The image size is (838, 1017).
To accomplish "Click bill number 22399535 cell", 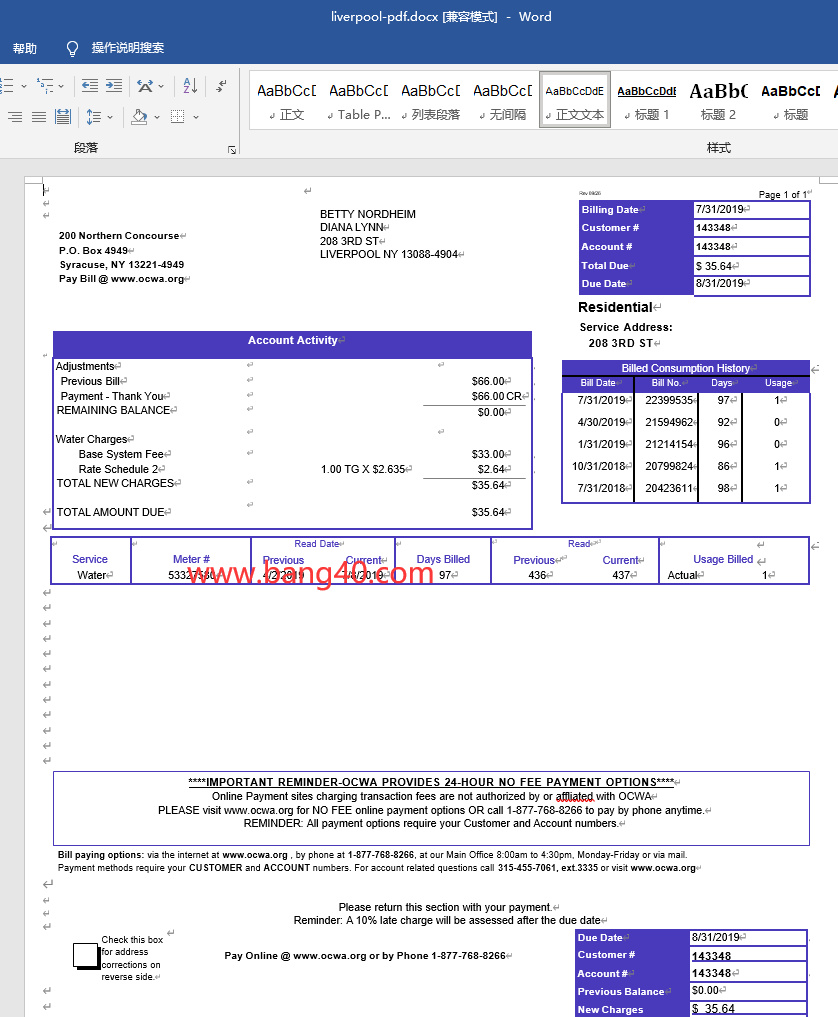I will tap(669, 400).
